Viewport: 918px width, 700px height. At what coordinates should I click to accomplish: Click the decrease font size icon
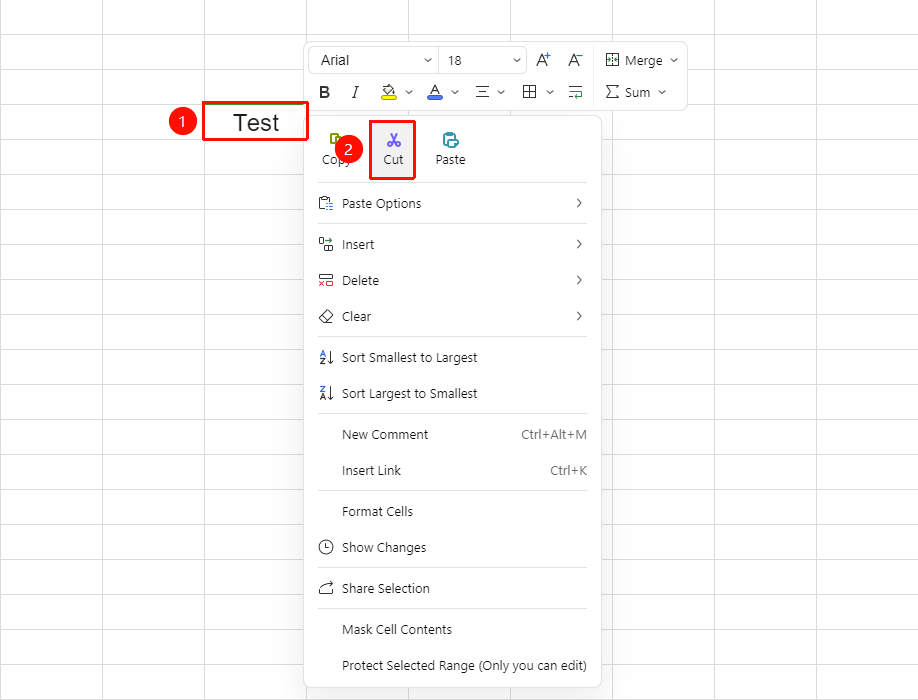point(575,60)
